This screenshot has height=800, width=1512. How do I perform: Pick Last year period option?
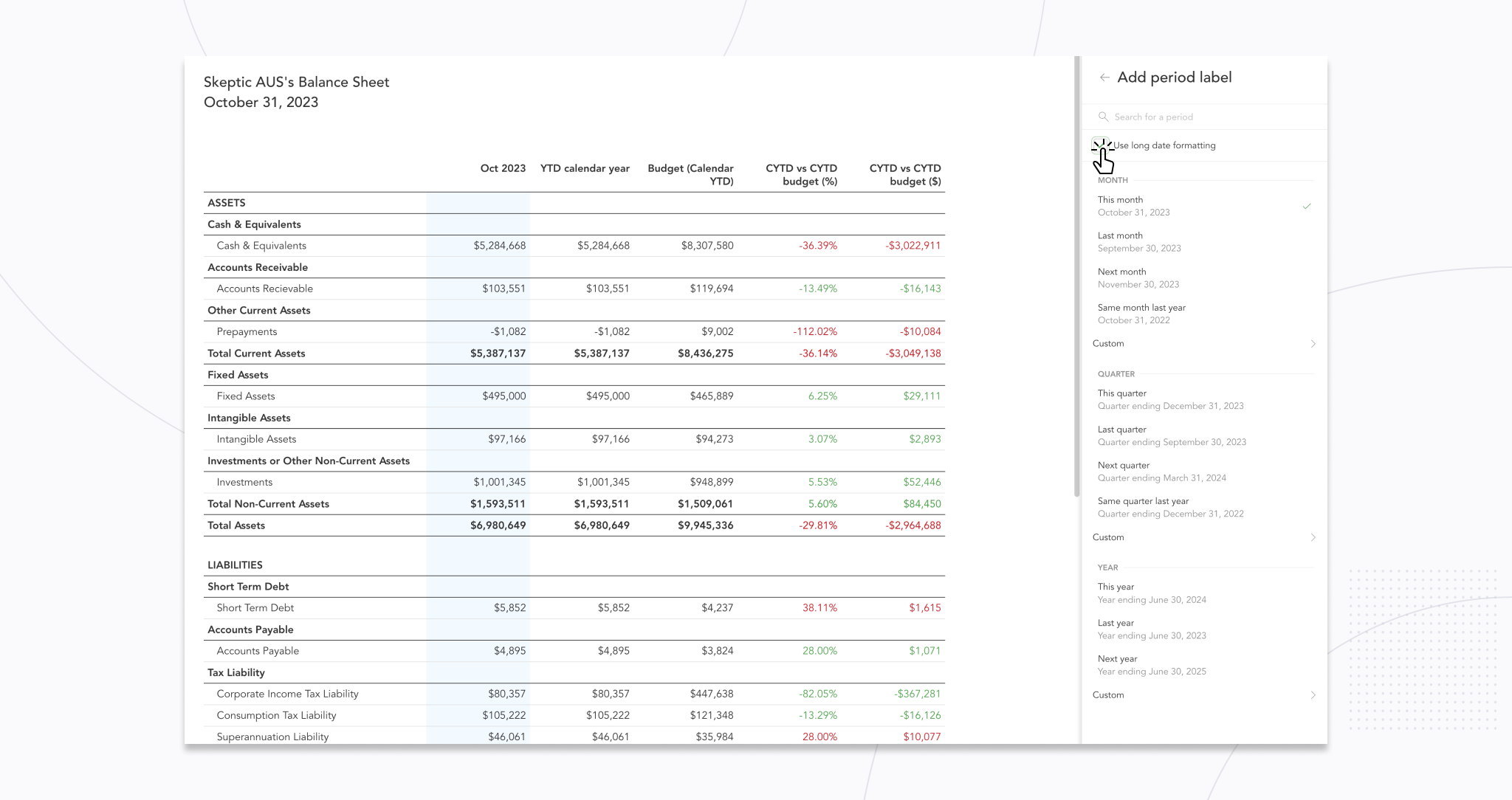click(x=1204, y=629)
